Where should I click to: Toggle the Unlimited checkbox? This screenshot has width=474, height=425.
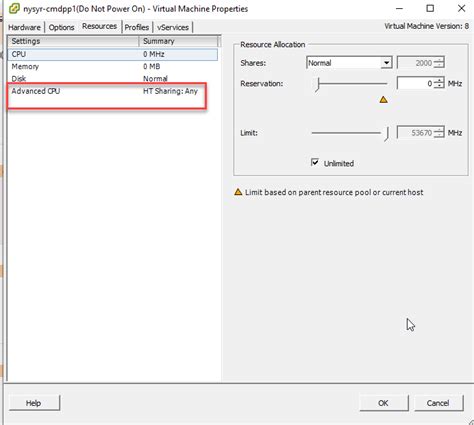pyautogui.click(x=315, y=162)
